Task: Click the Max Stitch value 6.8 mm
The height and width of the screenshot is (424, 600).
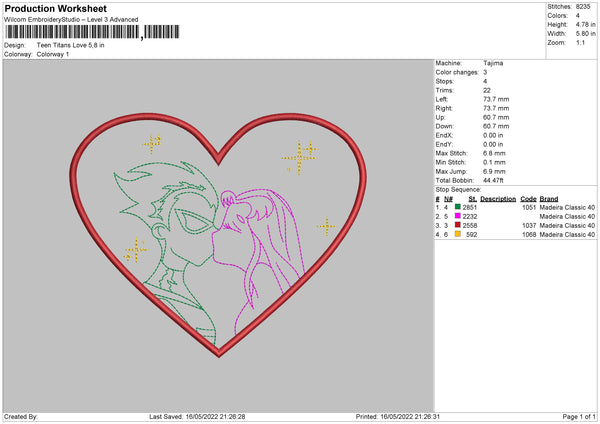Action: (x=494, y=153)
